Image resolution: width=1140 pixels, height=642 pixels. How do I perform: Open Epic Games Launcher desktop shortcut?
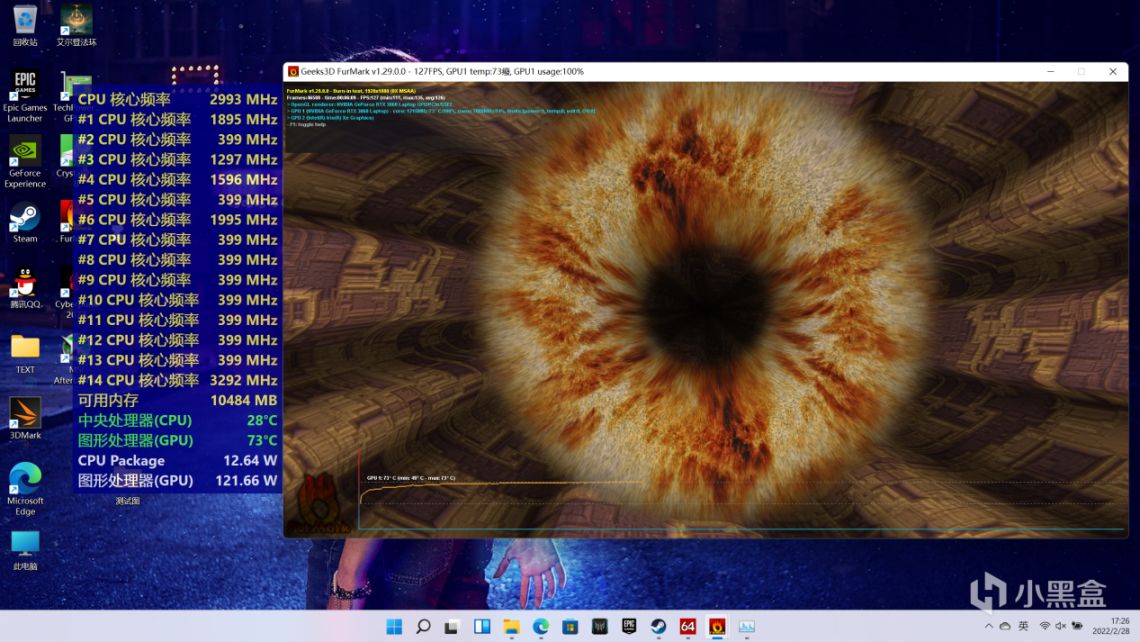point(25,96)
